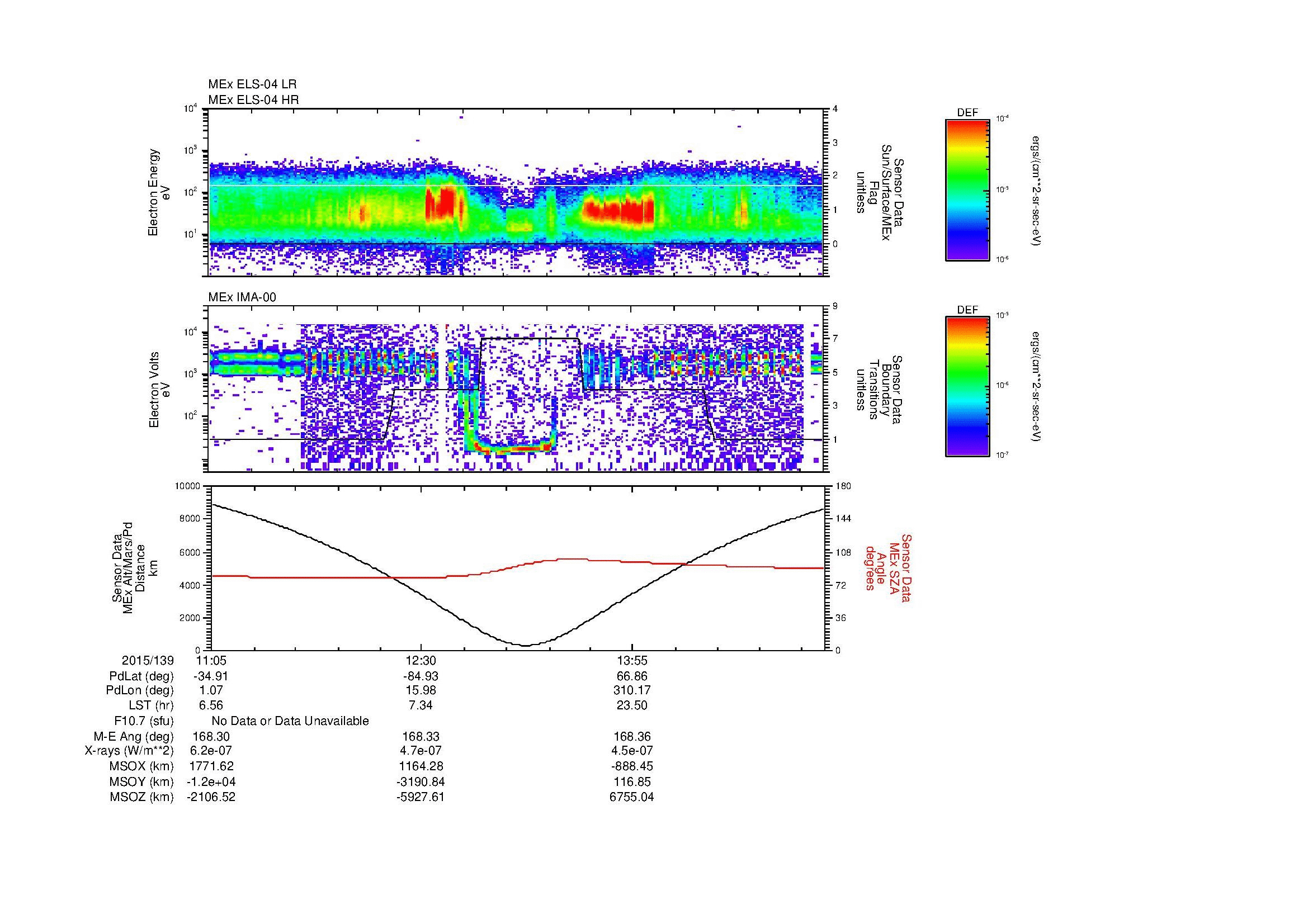Click the '2015/139' date label
Image resolution: width=1308 pixels, height=924 pixels.
148,660
